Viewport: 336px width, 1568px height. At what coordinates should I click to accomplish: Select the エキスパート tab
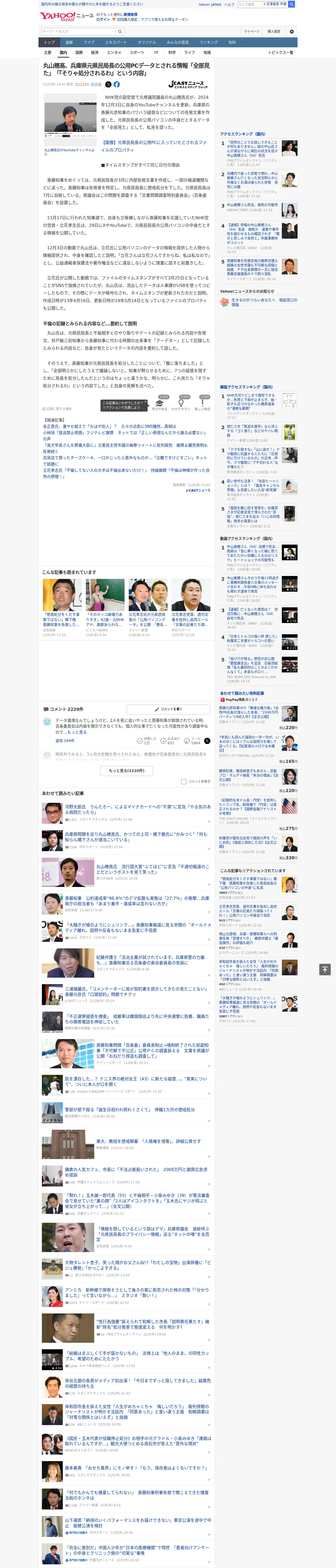pyautogui.click(x=116, y=43)
